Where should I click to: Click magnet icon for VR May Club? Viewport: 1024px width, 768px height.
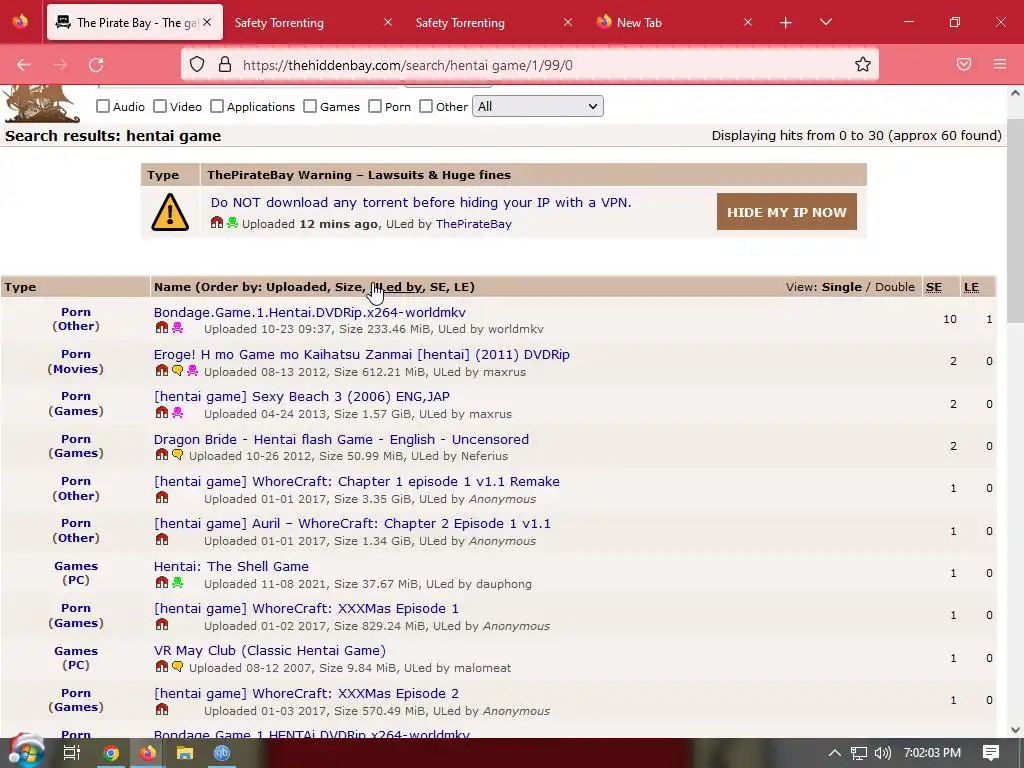point(162,666)
